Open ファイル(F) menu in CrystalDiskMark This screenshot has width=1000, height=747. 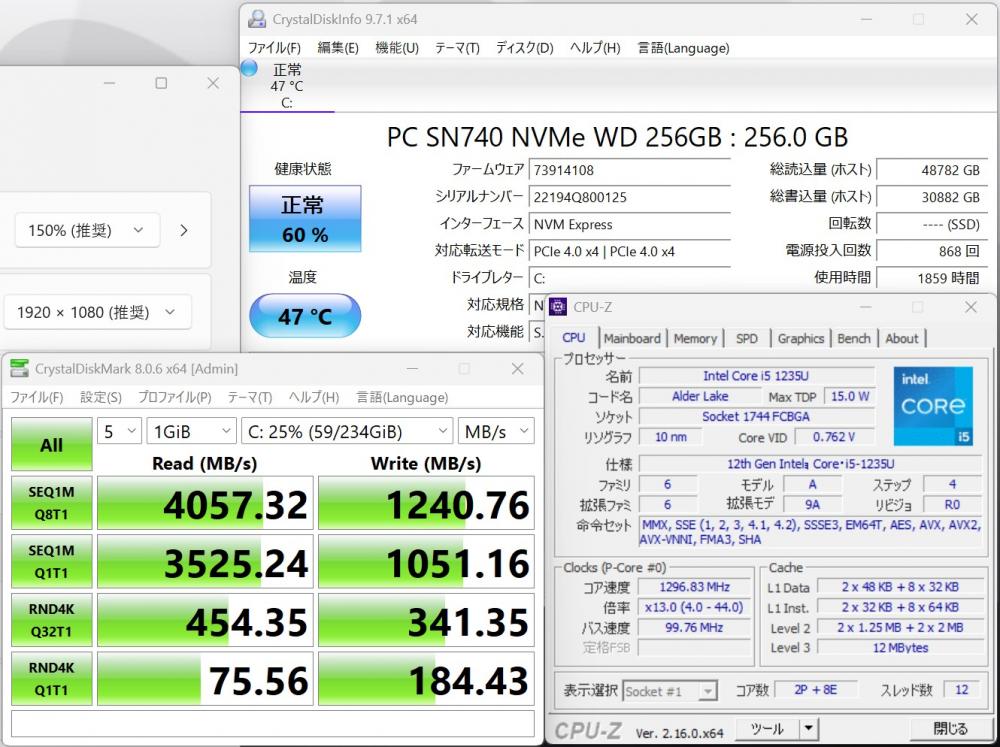(x=36, y=397)
